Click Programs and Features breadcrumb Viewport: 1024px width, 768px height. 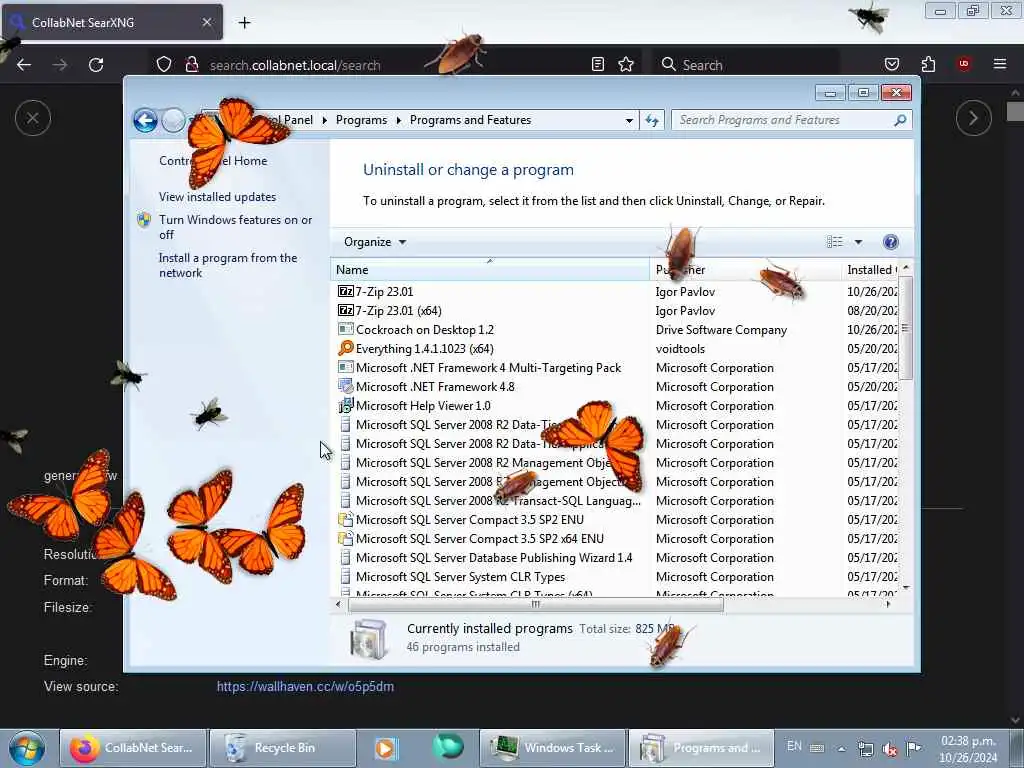[470, 120]
